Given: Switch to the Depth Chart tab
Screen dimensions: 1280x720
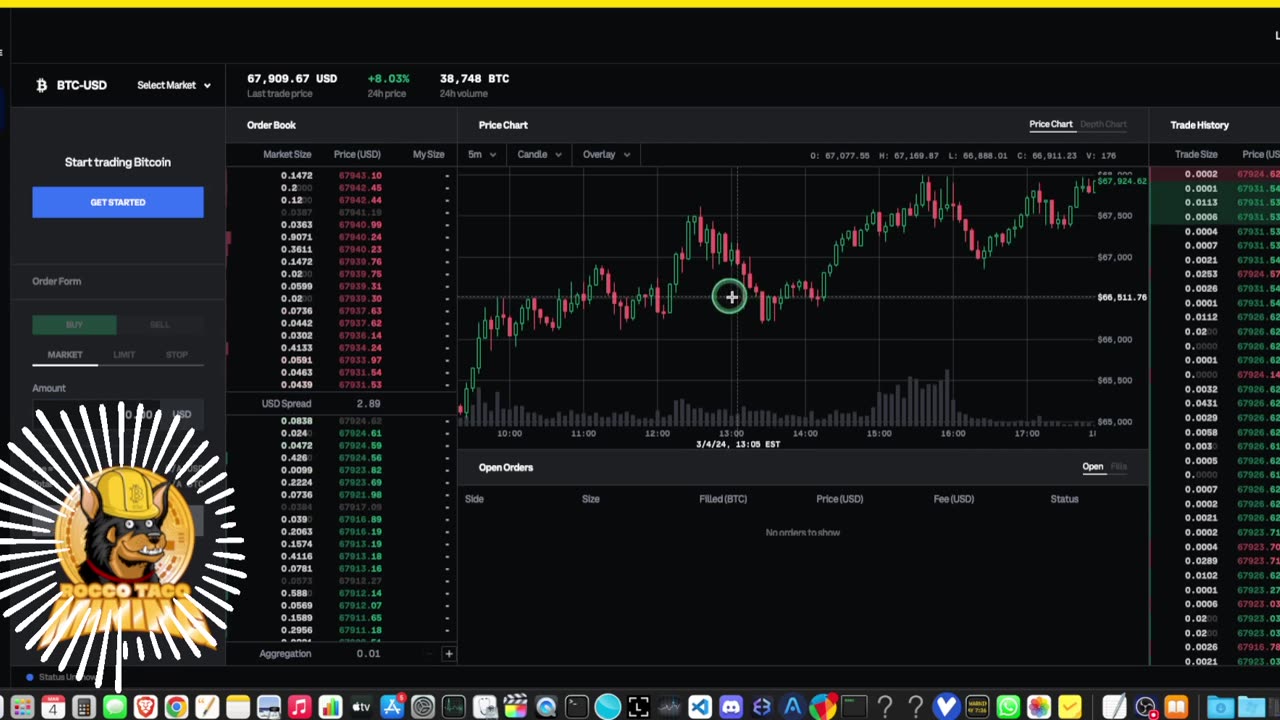Looking at the screenshot, I should pyautogui.click(x=1103, y=124).
